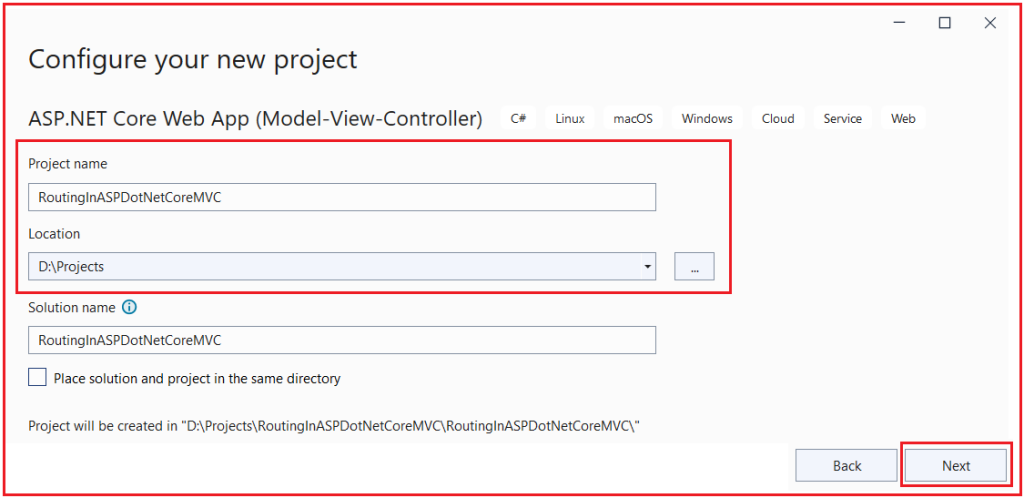Tick Place solution and project in same directory
The height and width of the screenshot is (498, 1024).
tap(38, 377)
